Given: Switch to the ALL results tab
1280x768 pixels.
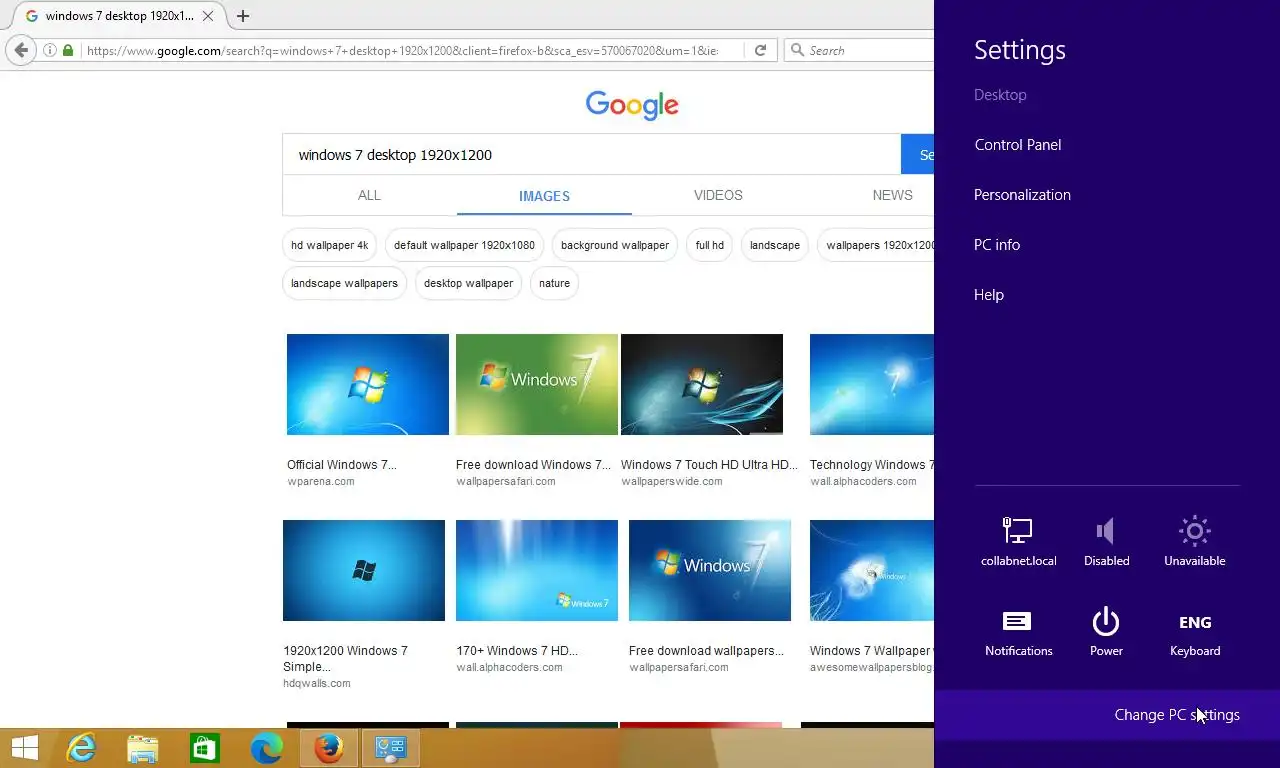Looking at the screenshot, I should (x=369, y=195).
